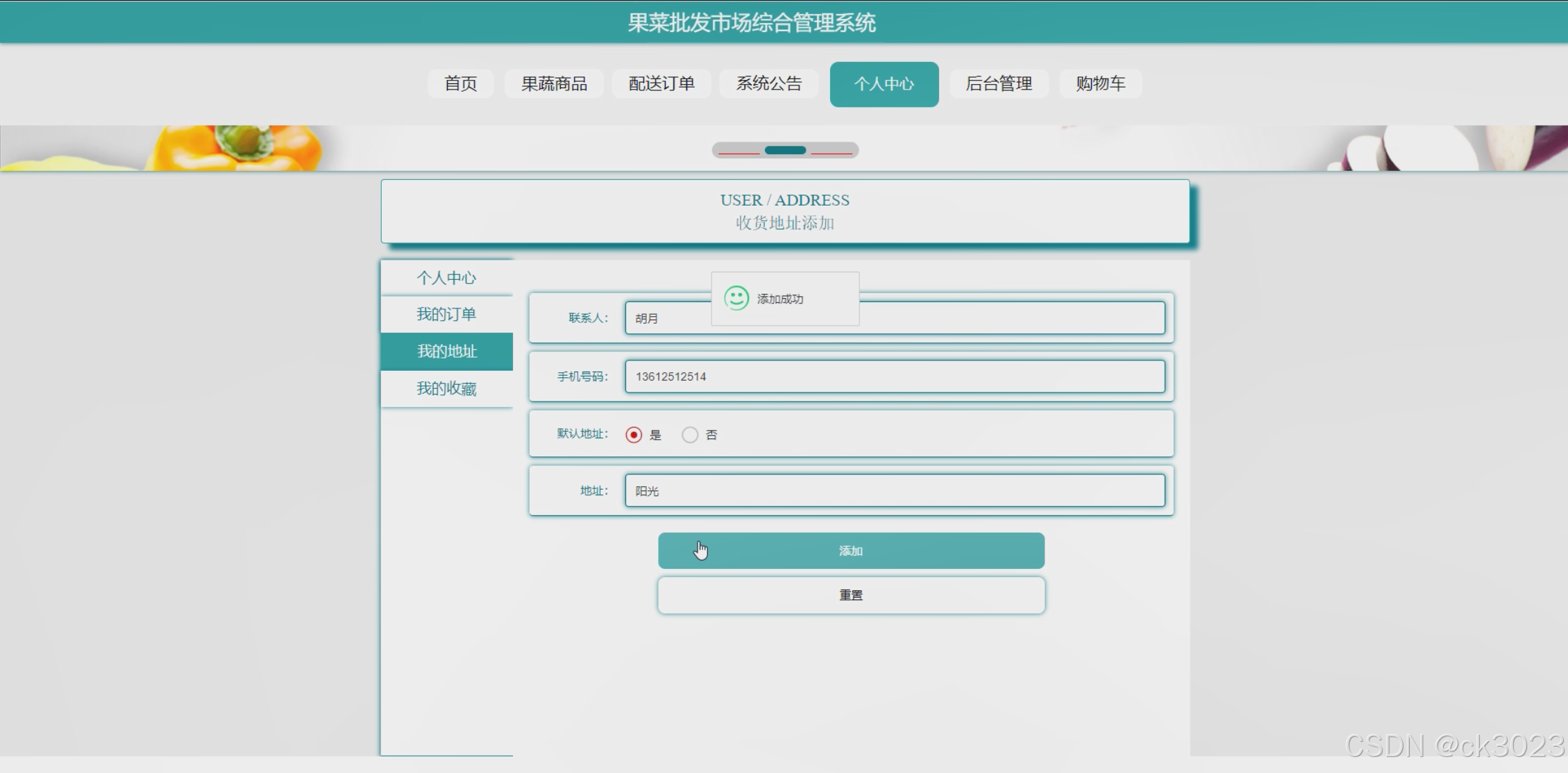Switch to 后台管理 section
Viewport: 1568px width, 773px height.
(998, 84)
